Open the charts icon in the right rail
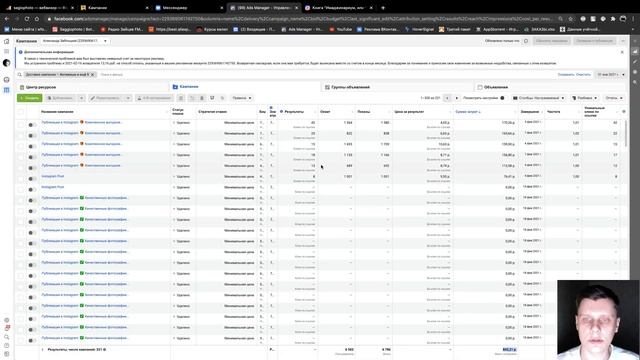The width and height of the screenshot is (640, 360). 635,51
